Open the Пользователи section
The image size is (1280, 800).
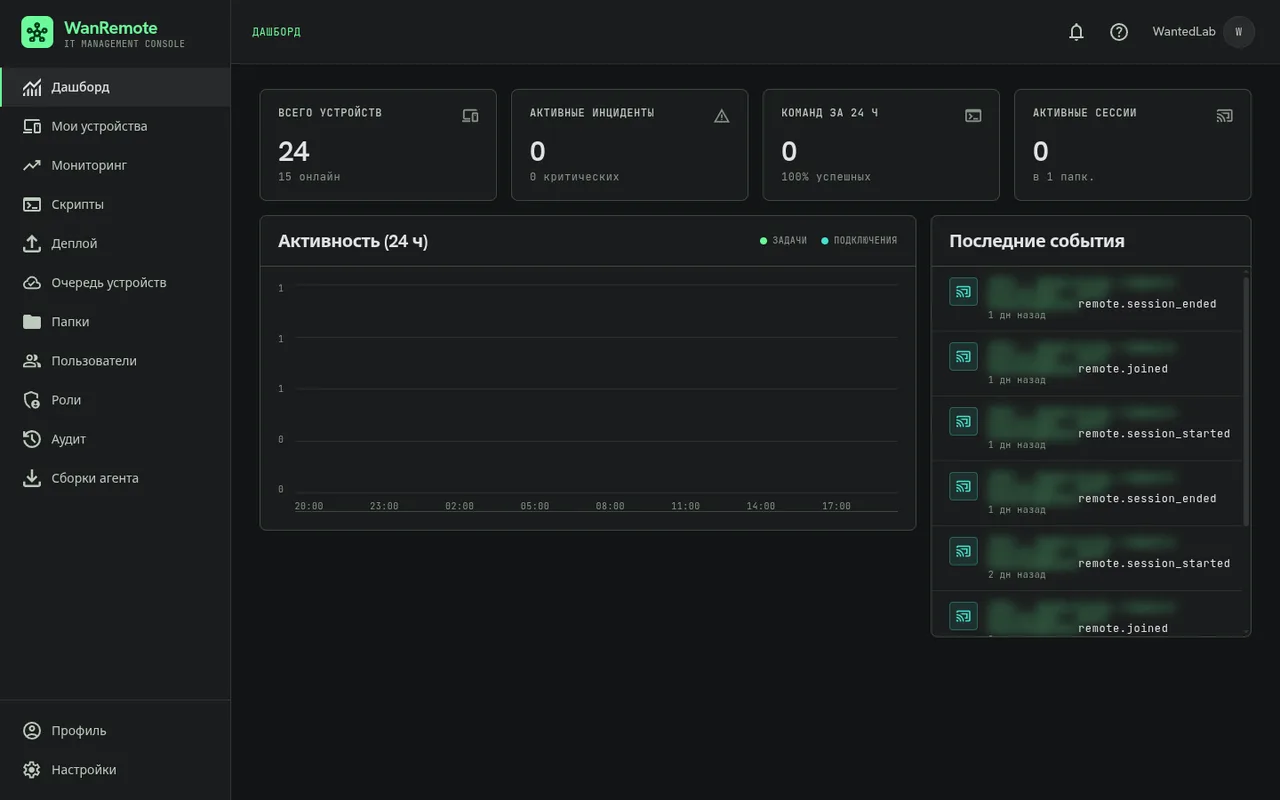coord(115,361)
